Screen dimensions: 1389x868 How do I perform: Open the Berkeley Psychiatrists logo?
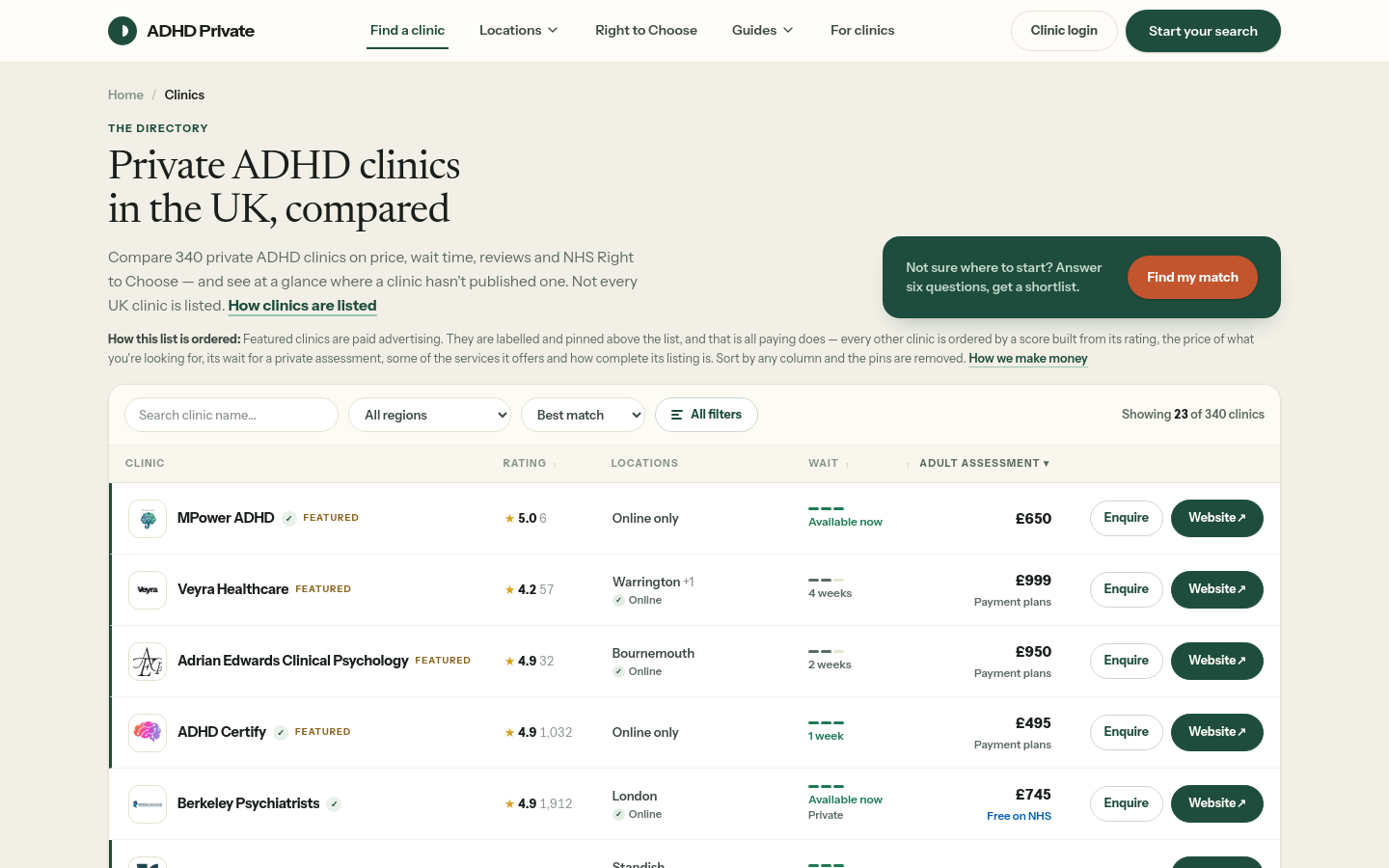tap(148, 804)
